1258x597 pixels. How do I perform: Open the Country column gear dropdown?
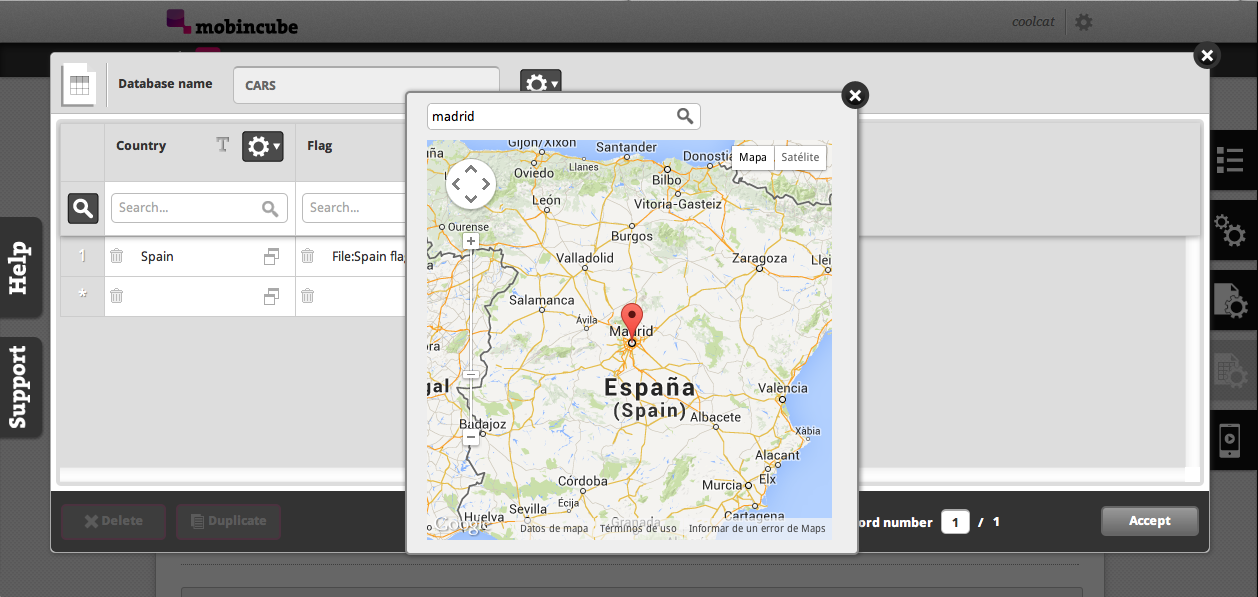pyautogui.click(x=263, y=146)
